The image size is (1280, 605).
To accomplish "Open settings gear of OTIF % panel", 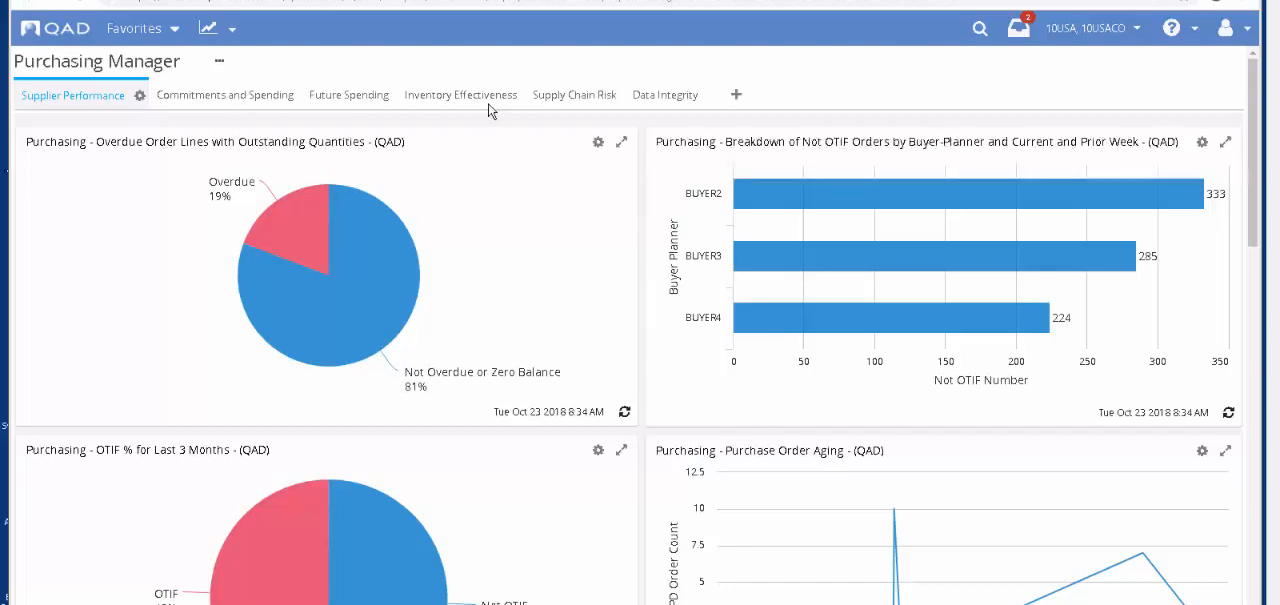I will [x=598, y=450].
